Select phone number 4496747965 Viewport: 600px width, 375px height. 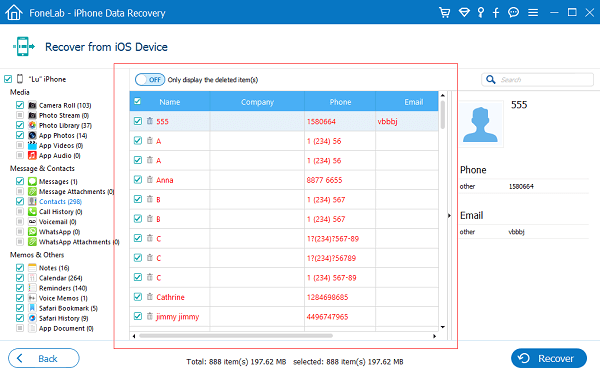[327, 316]
